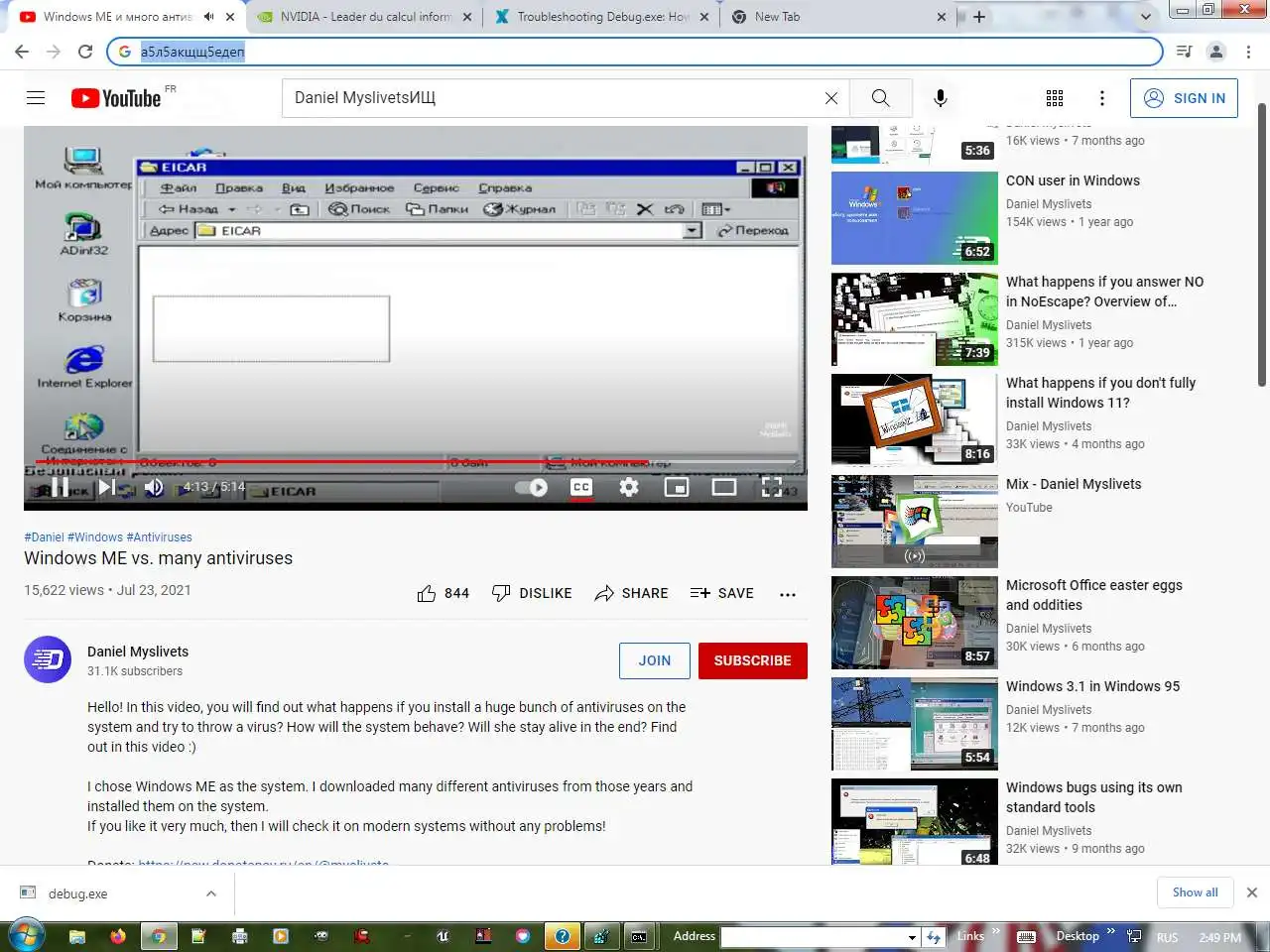Open Chrome profile icon
Image resolution: width=1270 pixels, height=952 pixels.
(x=1216, y=52)
